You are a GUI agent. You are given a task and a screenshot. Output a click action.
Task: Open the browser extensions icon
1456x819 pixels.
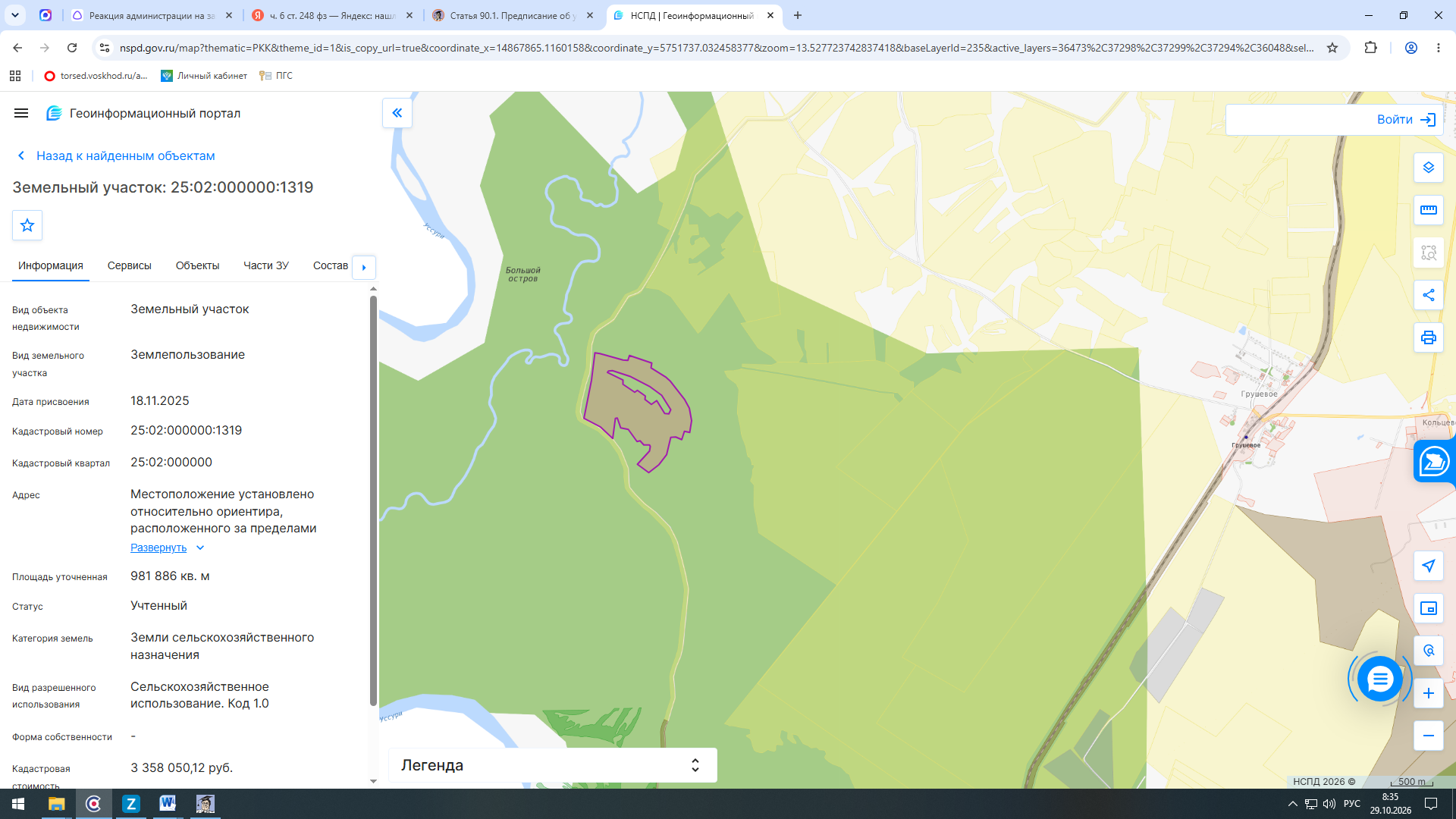(x=1370, y=48)
